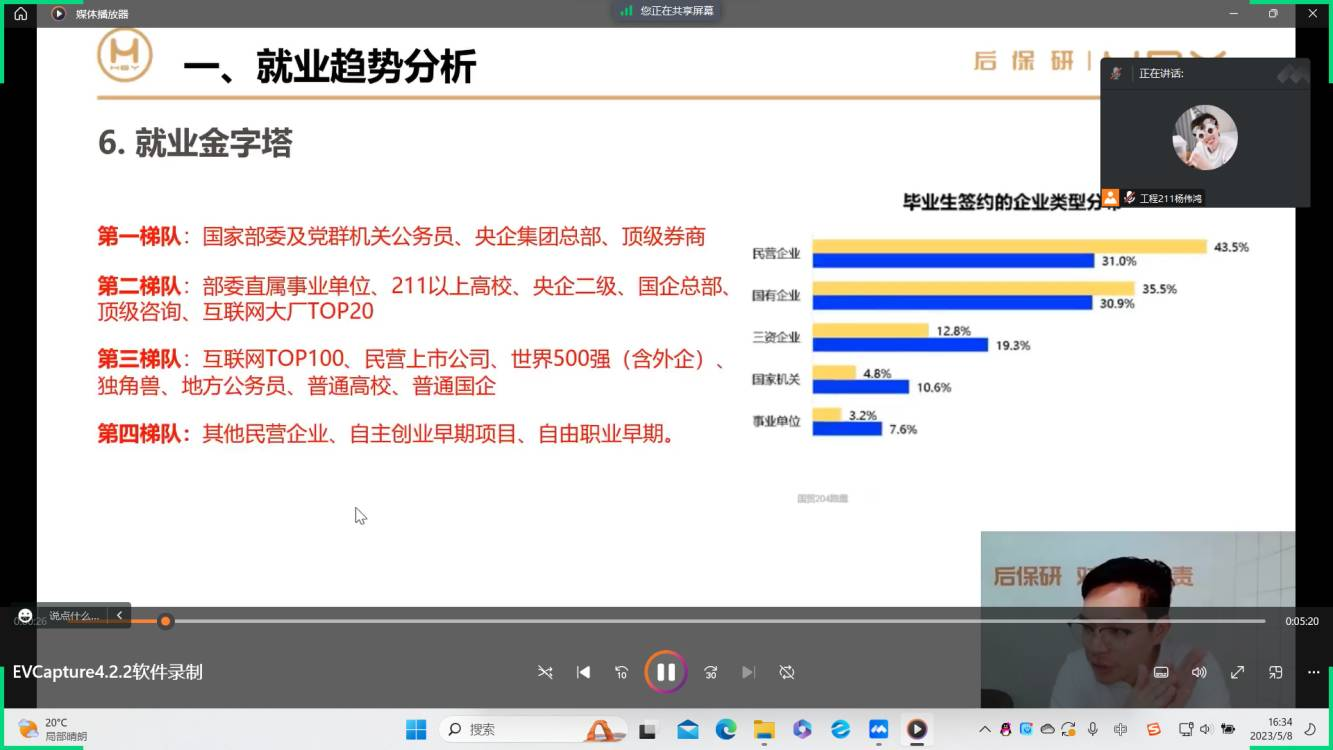Switch to mini player view
Screen dimensions: 1333x750
(x=1275, y=672)
